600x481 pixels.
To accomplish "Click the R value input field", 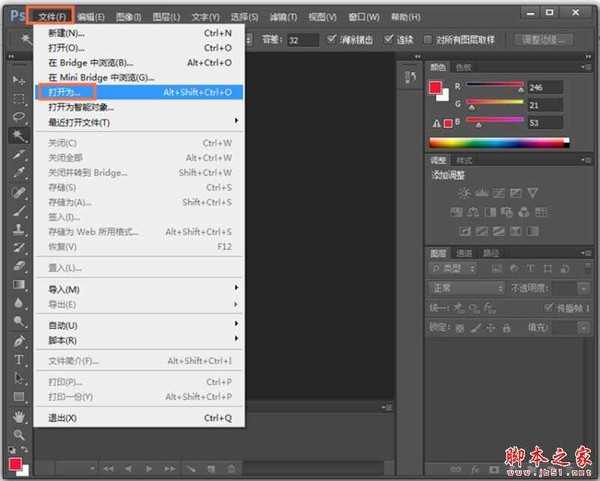I will click(546, 87).
